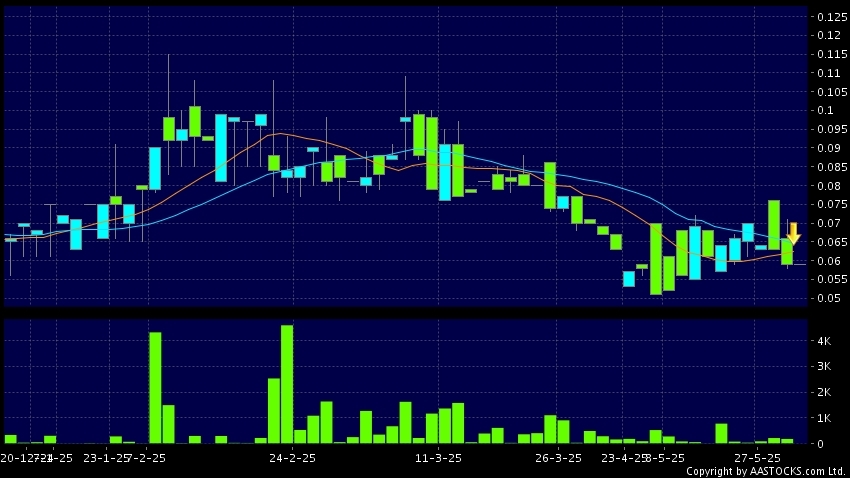
Task: Click the Copyright by AASTOCKS.com Ltd. text
Action: tap(766, 471)
